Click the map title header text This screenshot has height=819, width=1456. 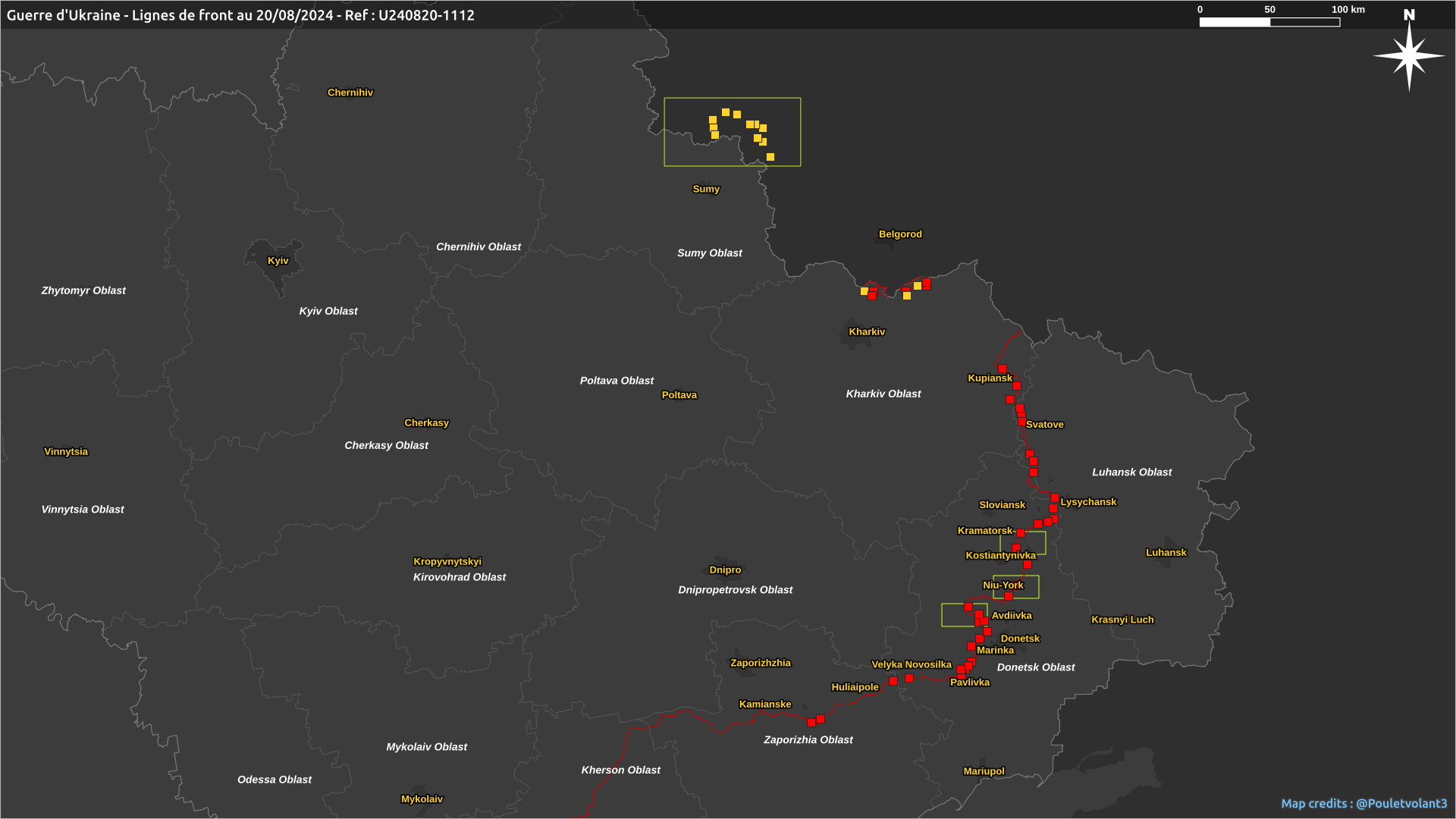(240, 15)
